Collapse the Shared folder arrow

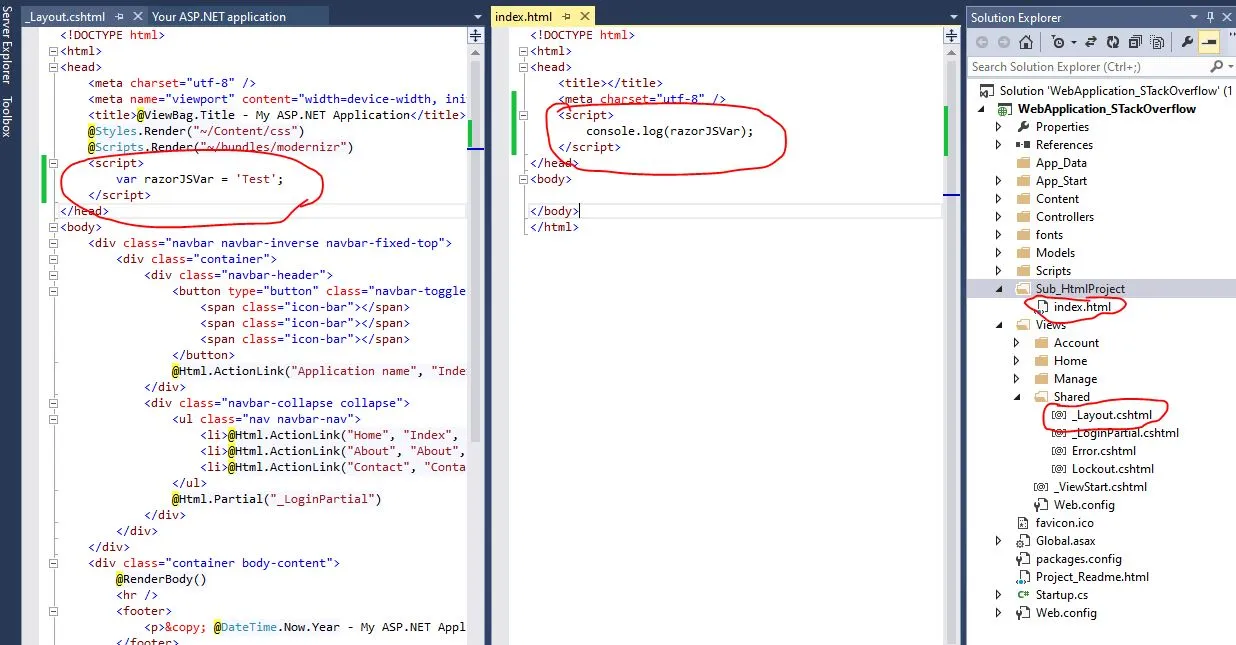(x=1016, y=397)
